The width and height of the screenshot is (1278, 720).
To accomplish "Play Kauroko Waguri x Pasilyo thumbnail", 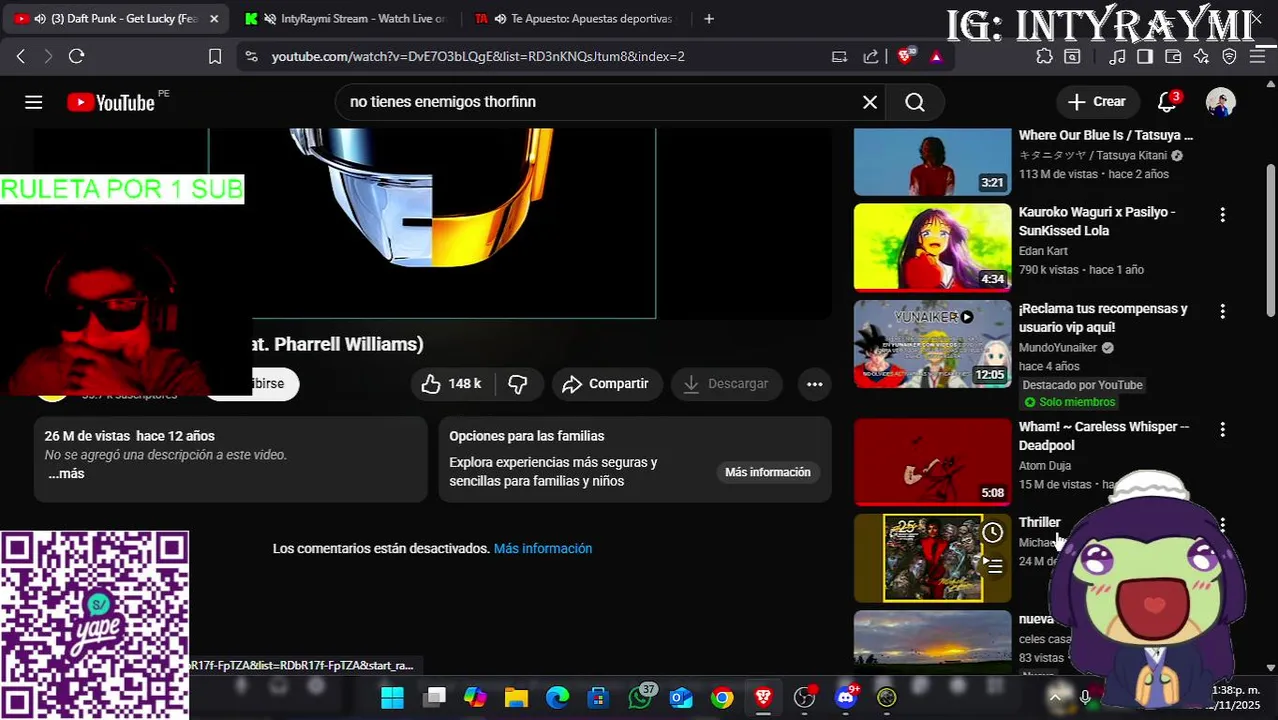I will pyautogui.click(x=932, y=247).
